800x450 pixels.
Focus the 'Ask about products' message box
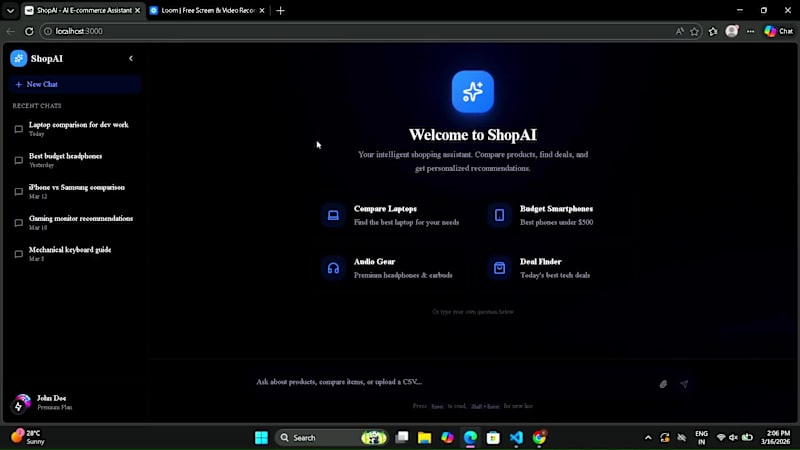click(x=454, y=382)
